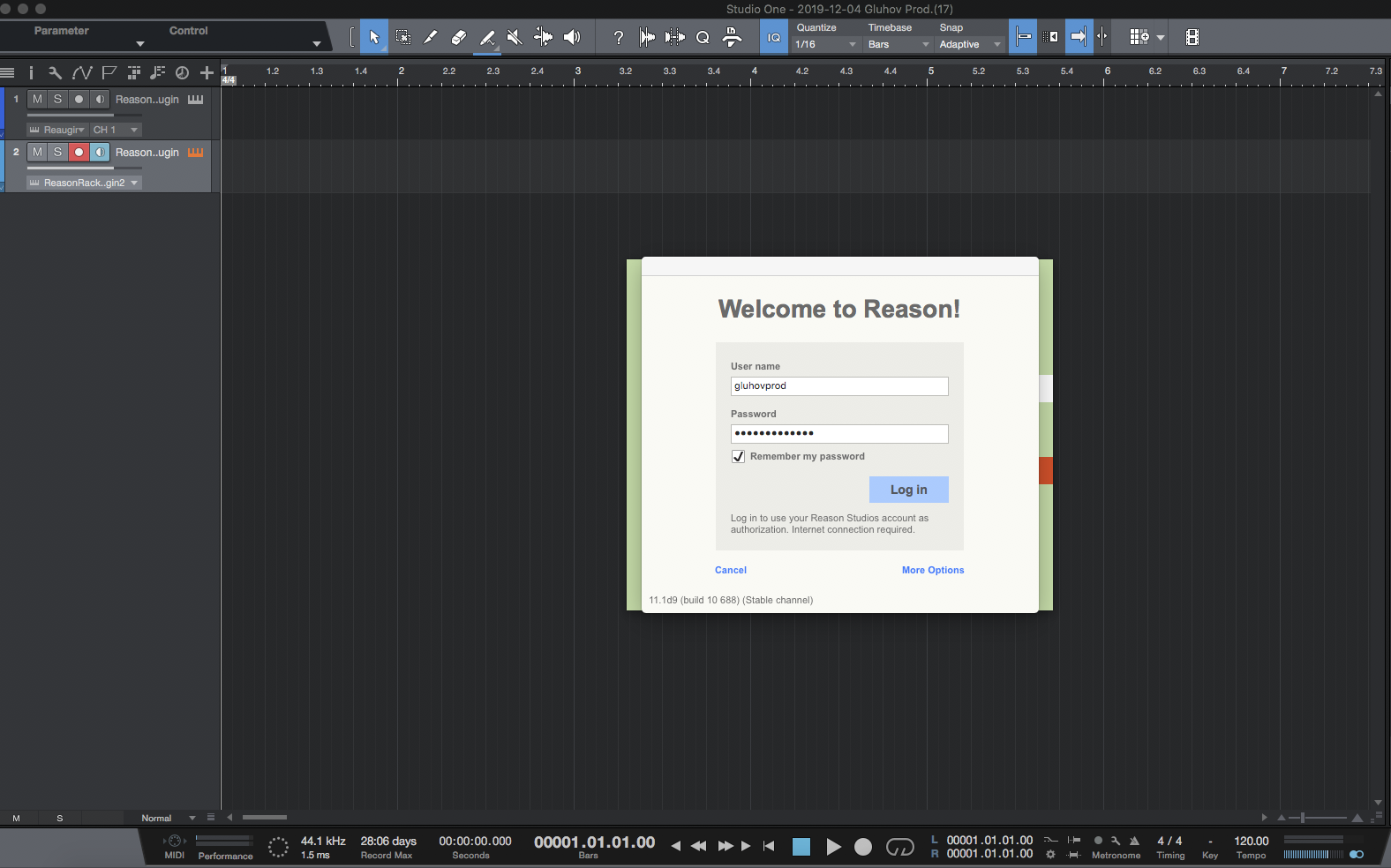
Task: Select the Eraser tool
Action: pos(458,37)
